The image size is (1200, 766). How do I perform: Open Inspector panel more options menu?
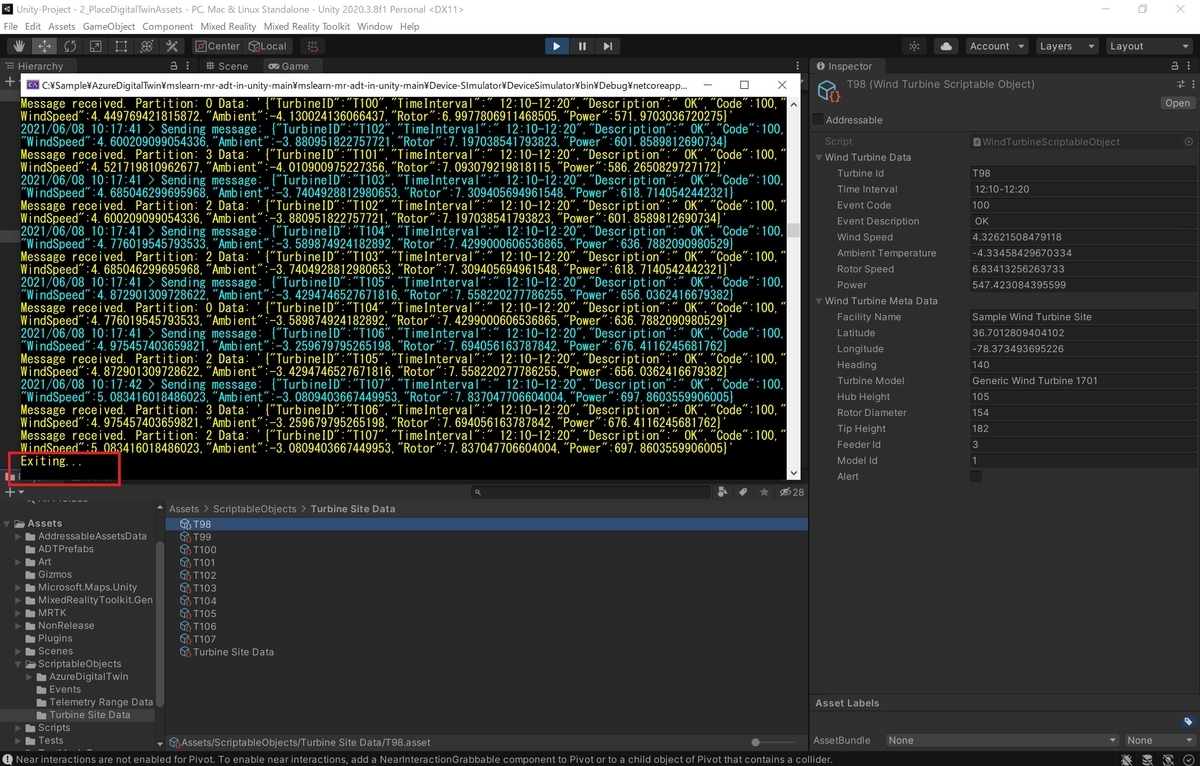click(x=1190, y=66)
